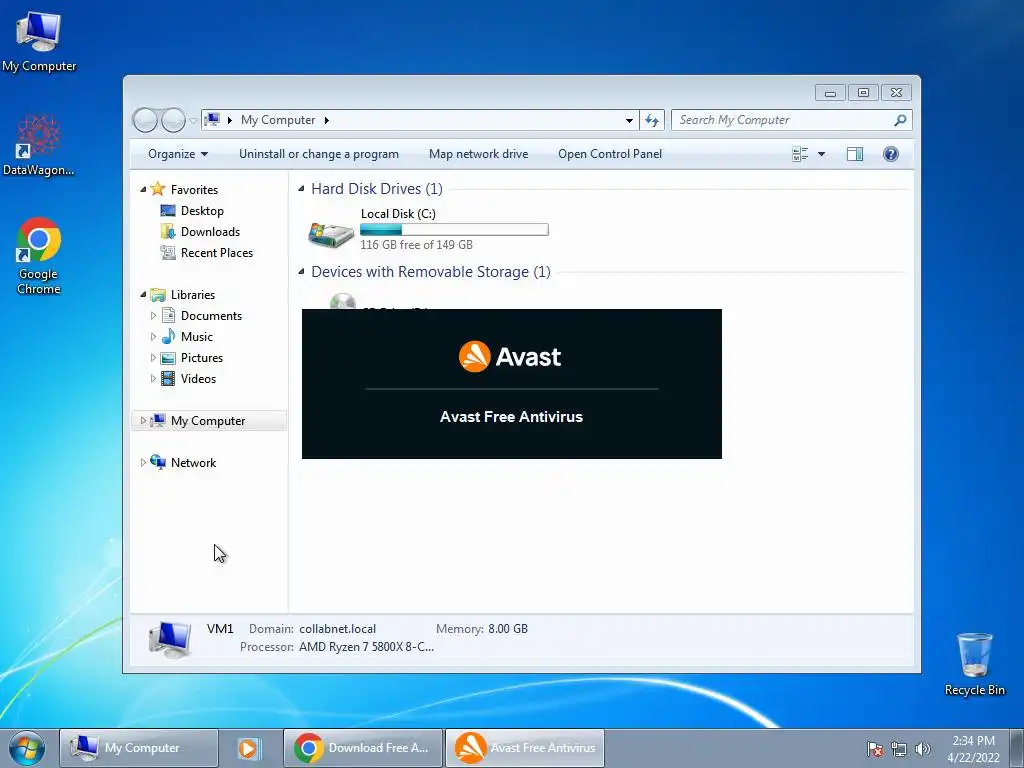Click Uninstall or change a program
1024x768 pixels.
[319, 154]
